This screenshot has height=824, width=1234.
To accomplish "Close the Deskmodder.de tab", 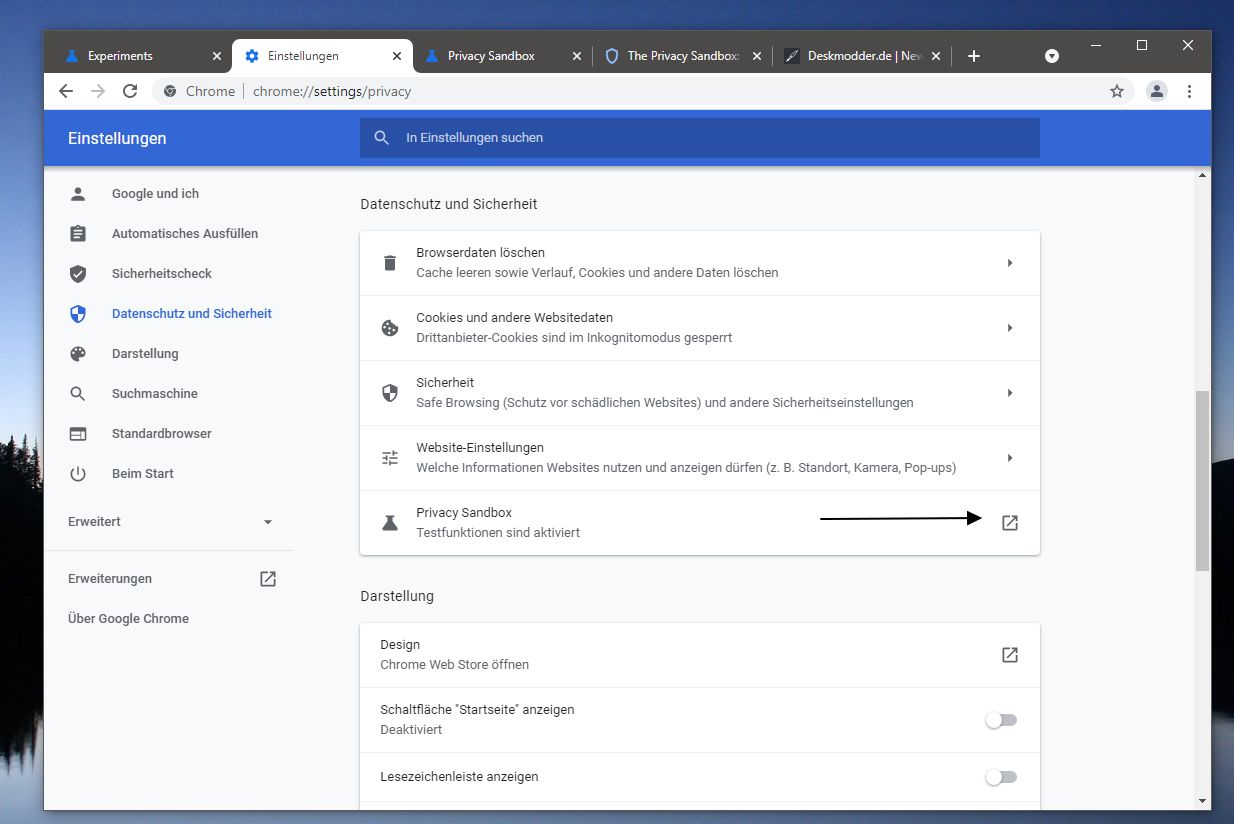I will pos(936,56).
